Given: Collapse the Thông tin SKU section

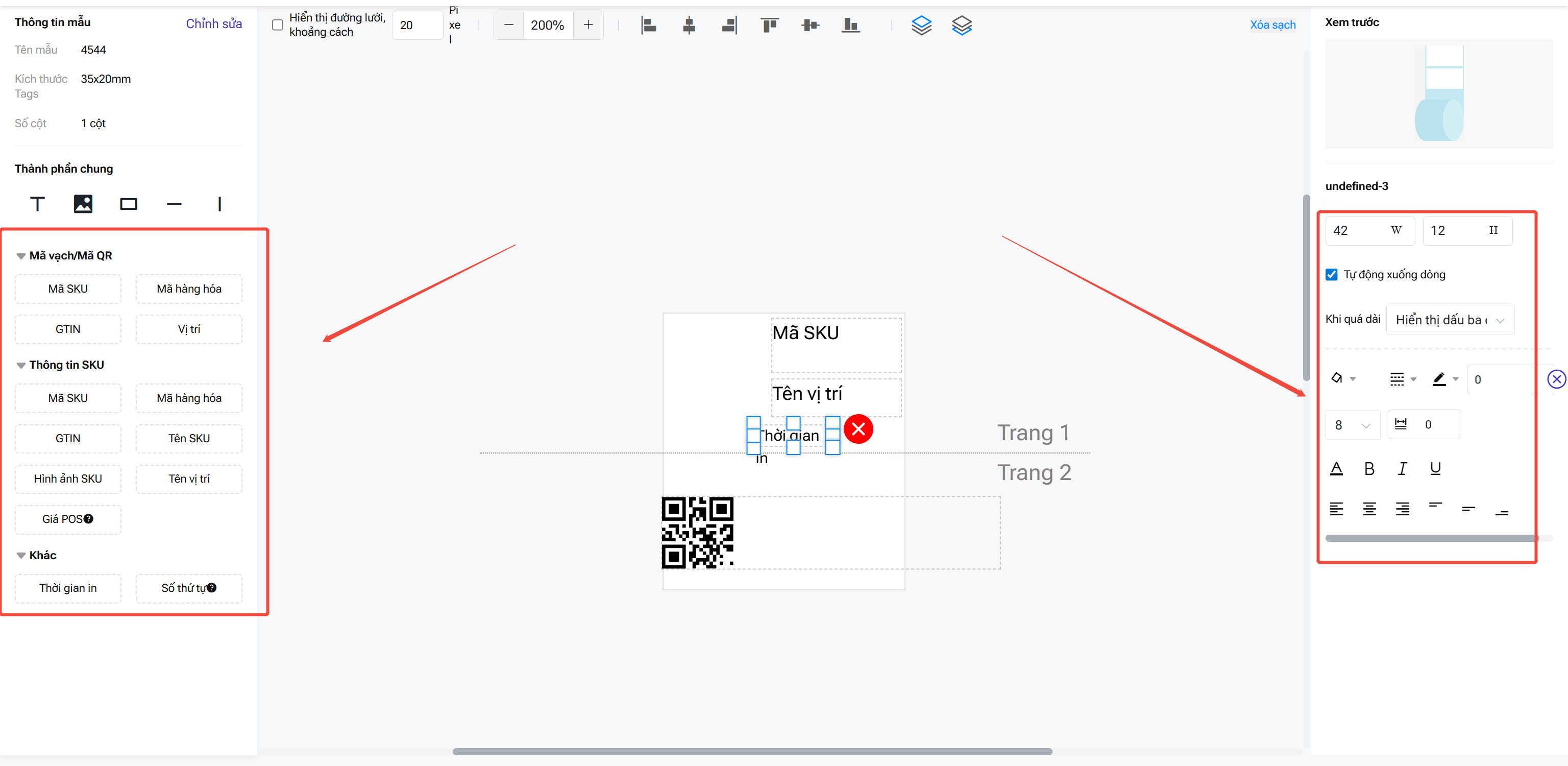Looking at the screenshot, I should tap(21, 365).
